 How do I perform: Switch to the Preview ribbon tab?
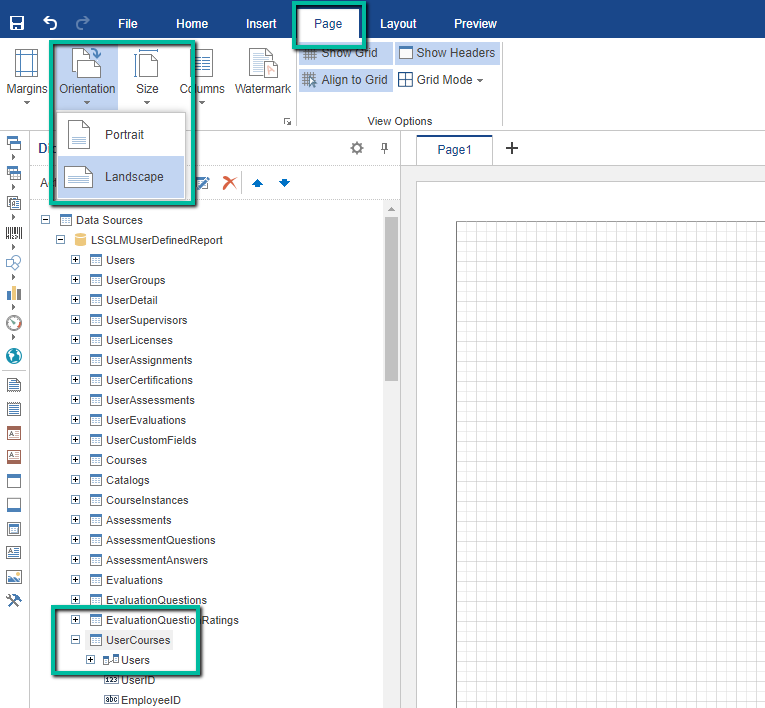click(x=475, y=23)
